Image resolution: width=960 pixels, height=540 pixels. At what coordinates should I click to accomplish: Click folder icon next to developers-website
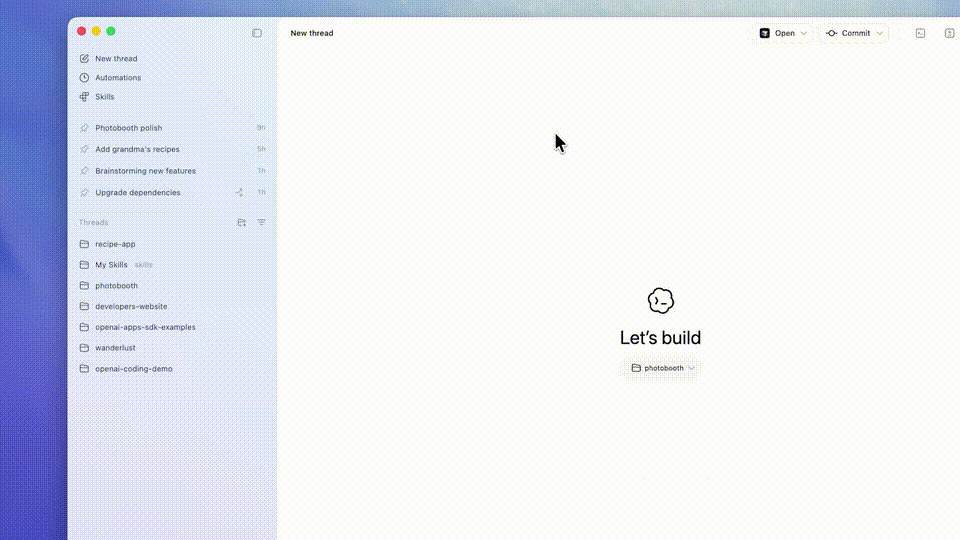[84, 306]
